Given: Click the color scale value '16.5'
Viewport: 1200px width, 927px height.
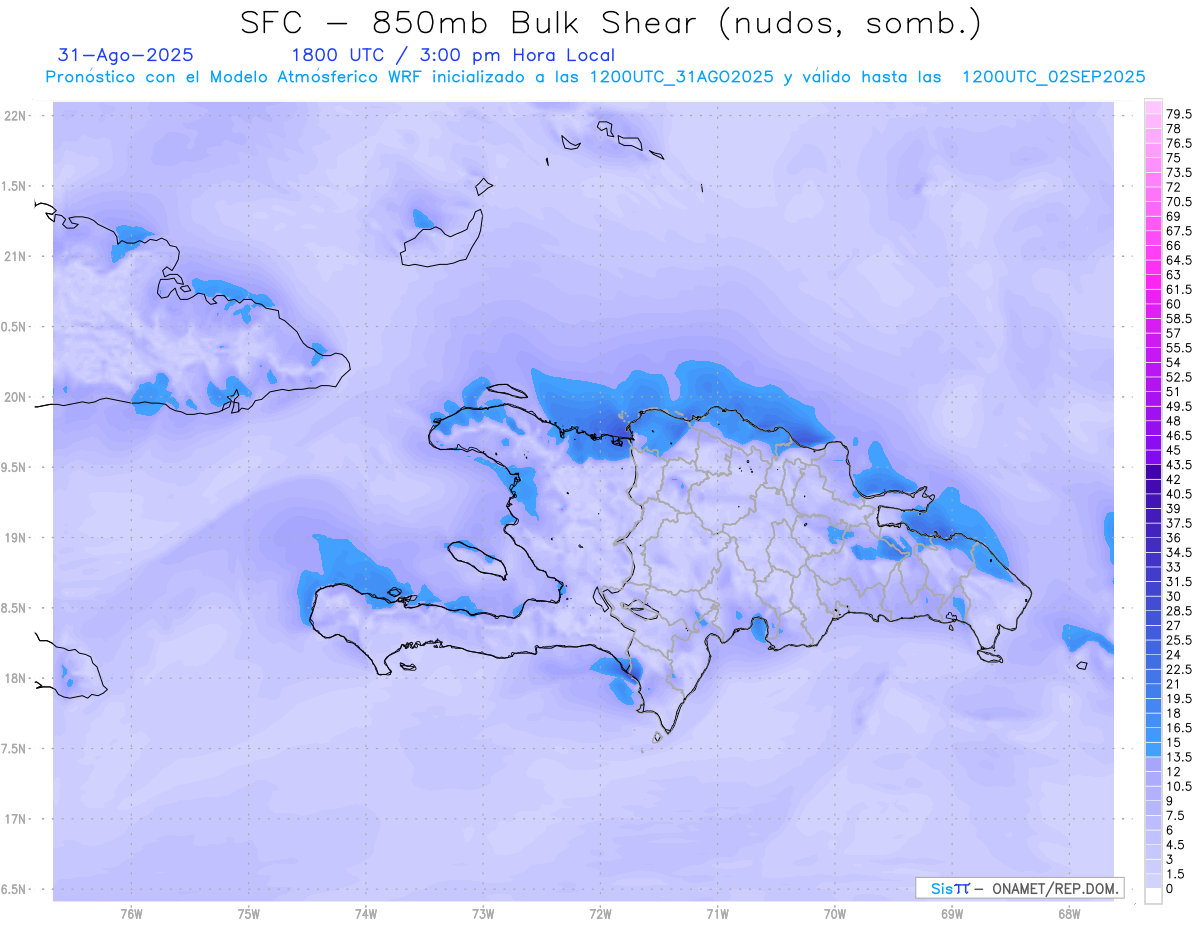Looking at the screenshot, I should (x=1181, y=727).
